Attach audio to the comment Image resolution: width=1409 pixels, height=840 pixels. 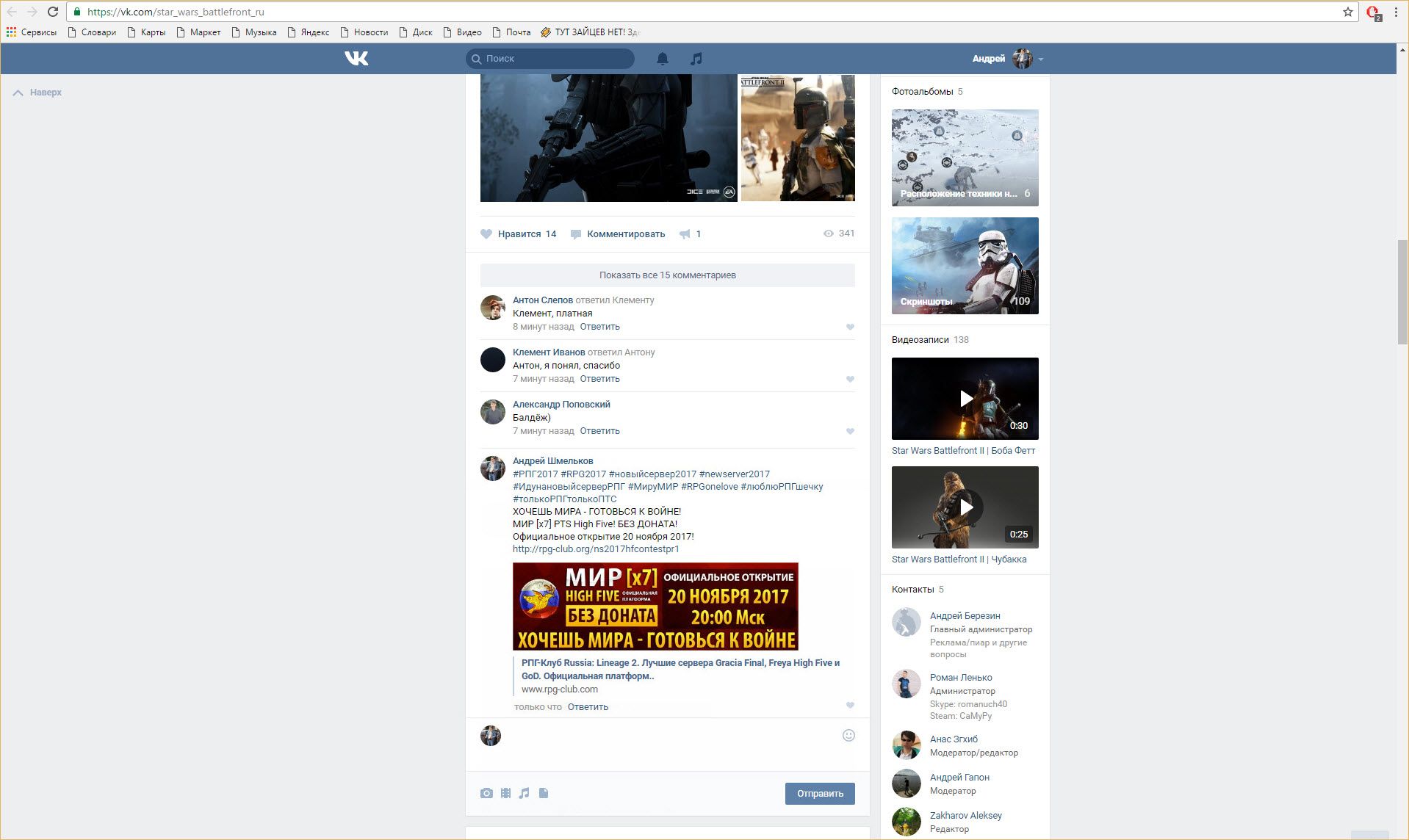point(524,793)
